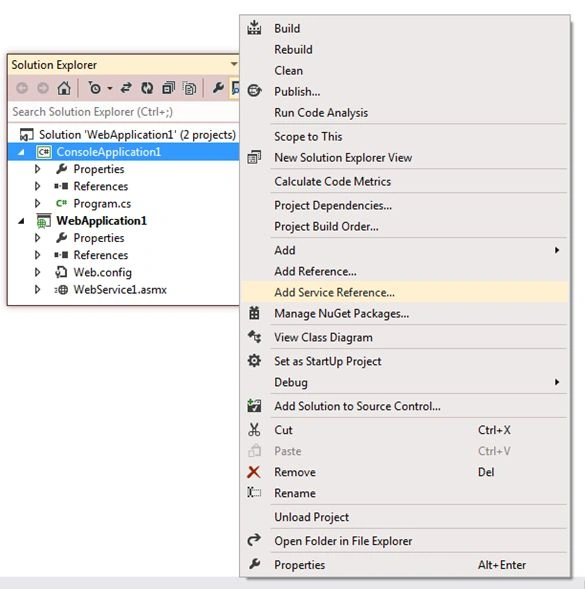
Task: Select Open Folder in File Explorer
Action: coord(405,541)
